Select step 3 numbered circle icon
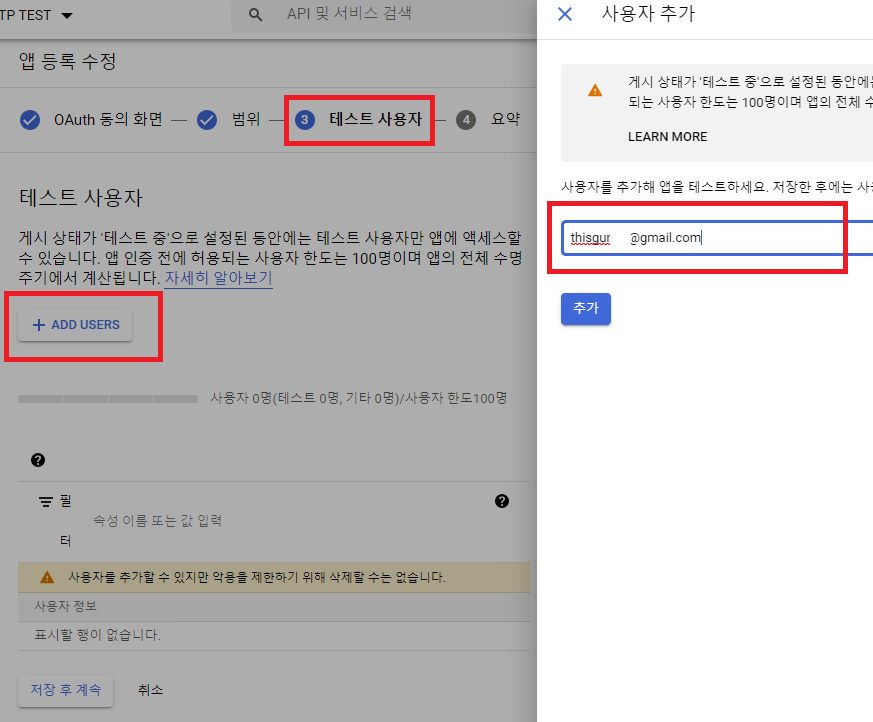This screenshot has width=873, height=722. point(306,120)
